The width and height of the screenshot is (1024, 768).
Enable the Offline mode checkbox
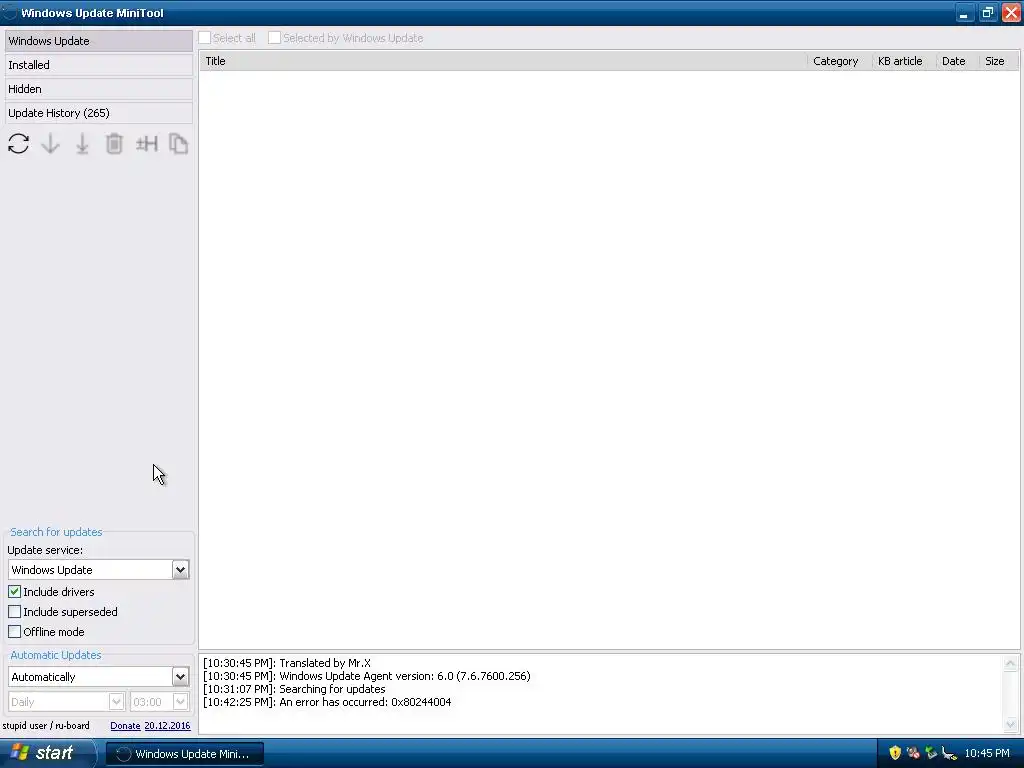pyautogui.click(x=14, y=632)
